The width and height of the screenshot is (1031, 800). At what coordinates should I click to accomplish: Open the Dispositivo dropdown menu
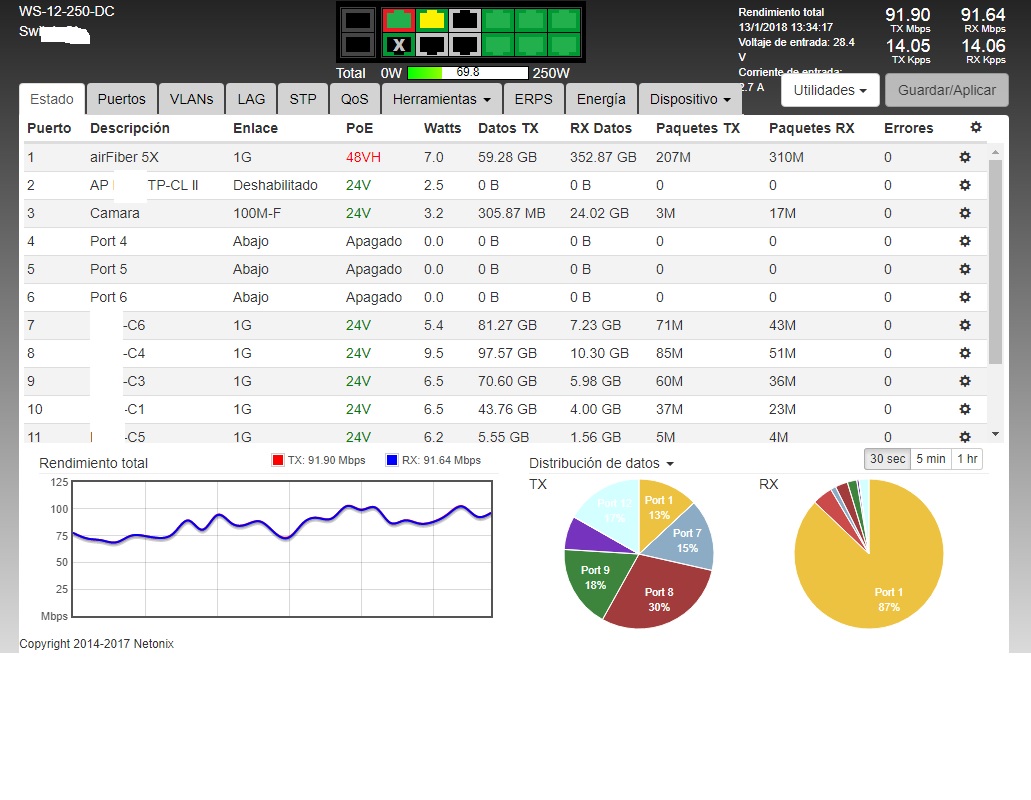tap(689, 99)
